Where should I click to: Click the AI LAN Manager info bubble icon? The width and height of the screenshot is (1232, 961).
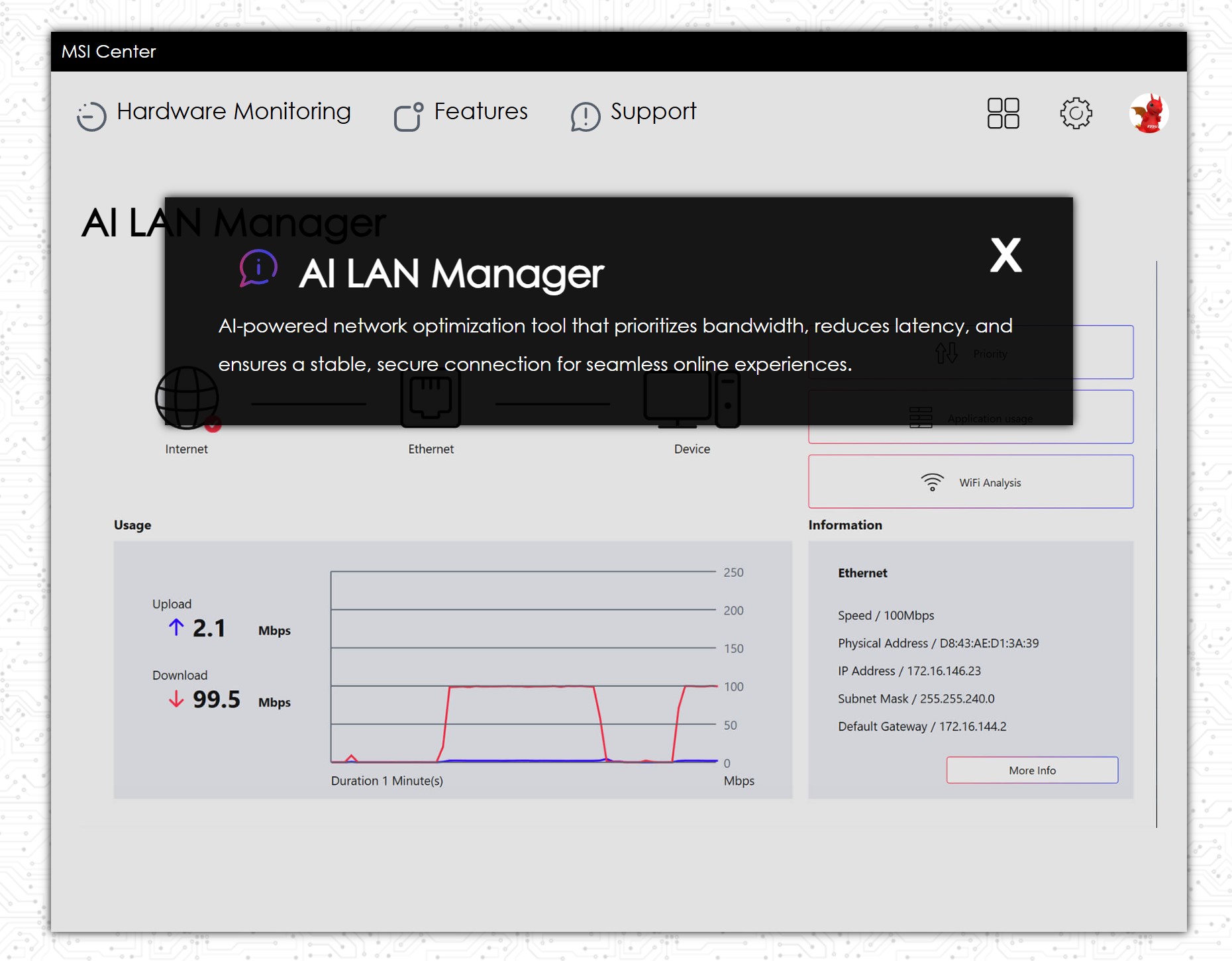258,268
